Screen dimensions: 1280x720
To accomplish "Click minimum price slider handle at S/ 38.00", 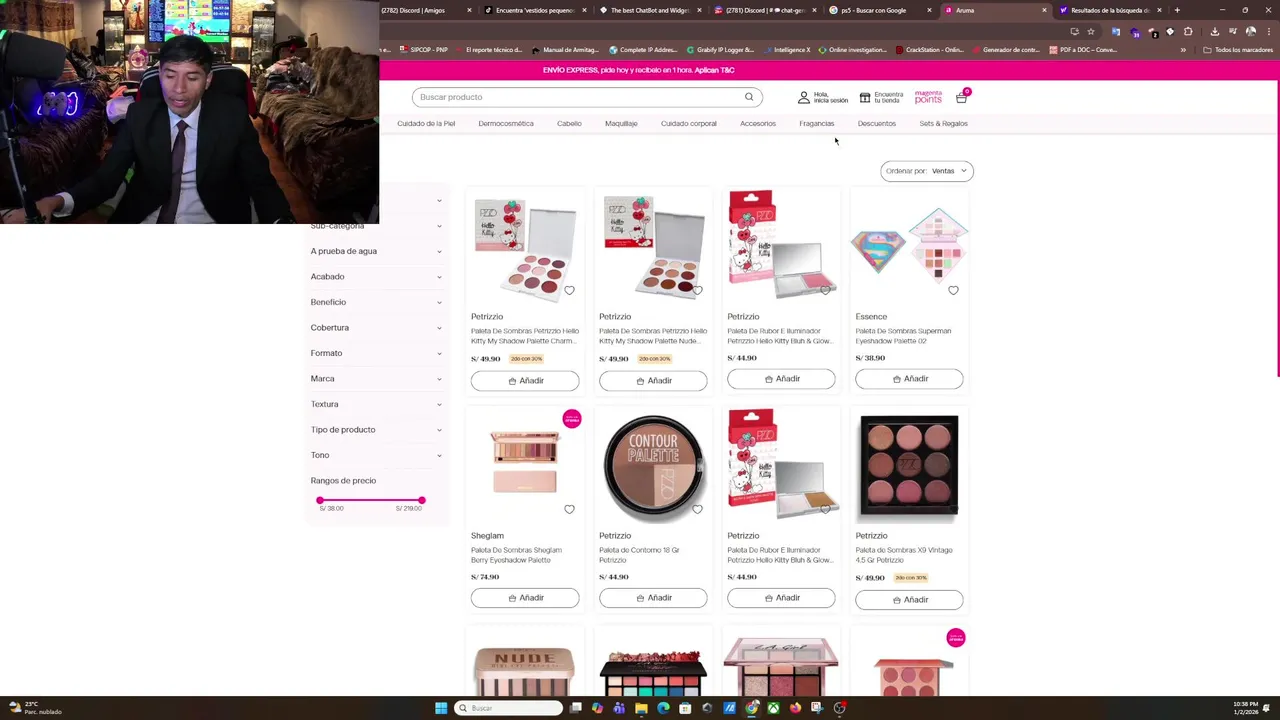I will tap(320, 500).
